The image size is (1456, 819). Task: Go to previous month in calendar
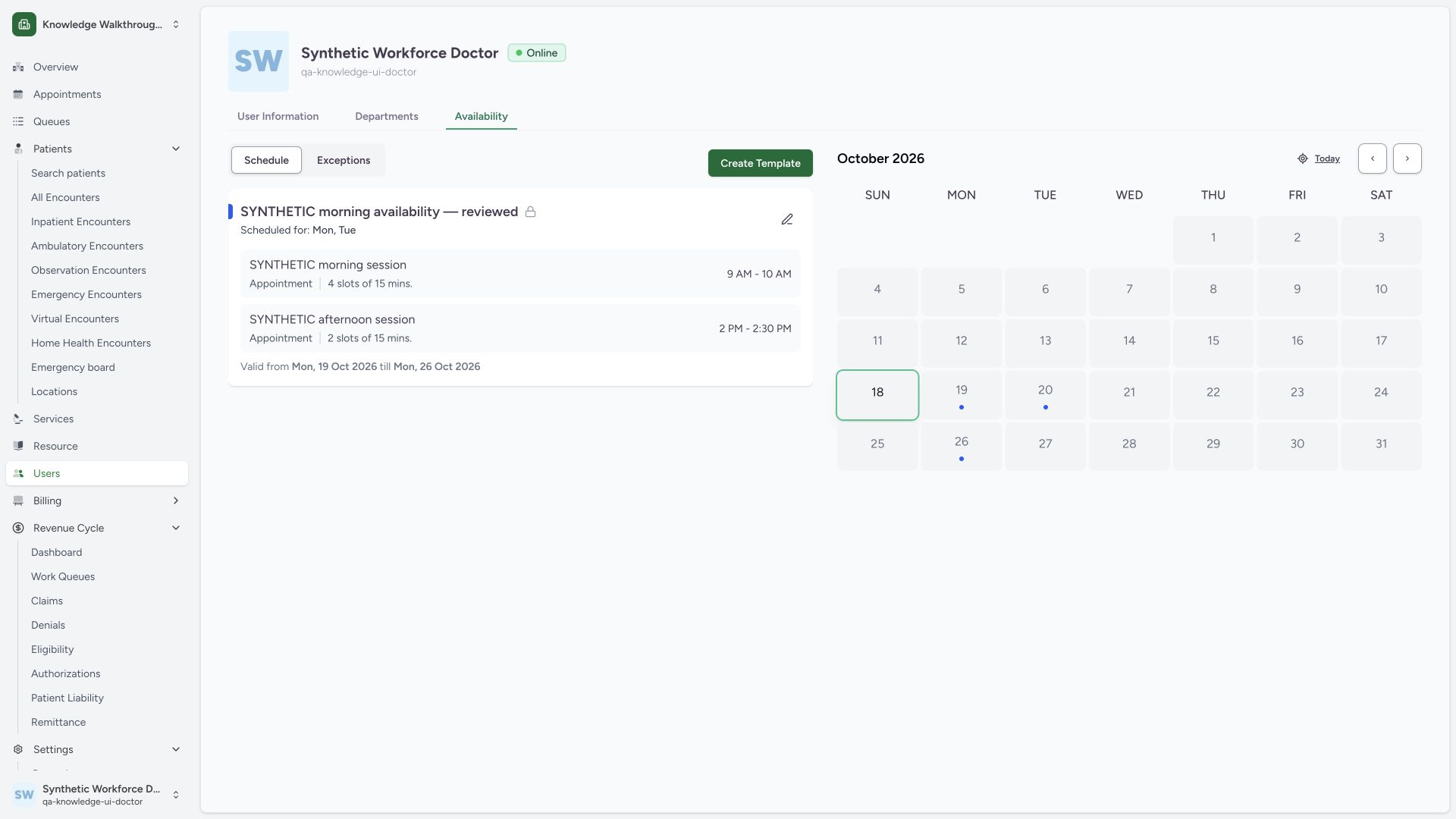(1373, 158)
